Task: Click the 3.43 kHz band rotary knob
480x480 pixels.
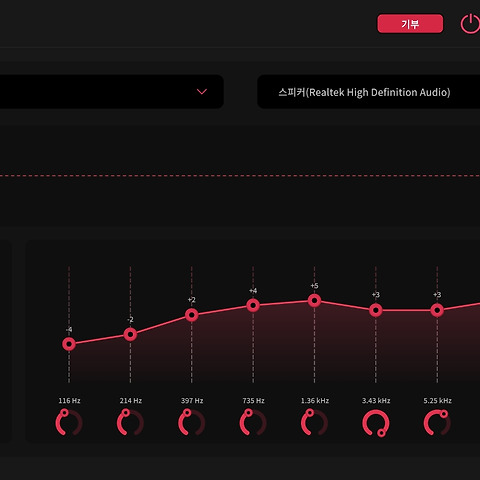Action: [376, 423]
